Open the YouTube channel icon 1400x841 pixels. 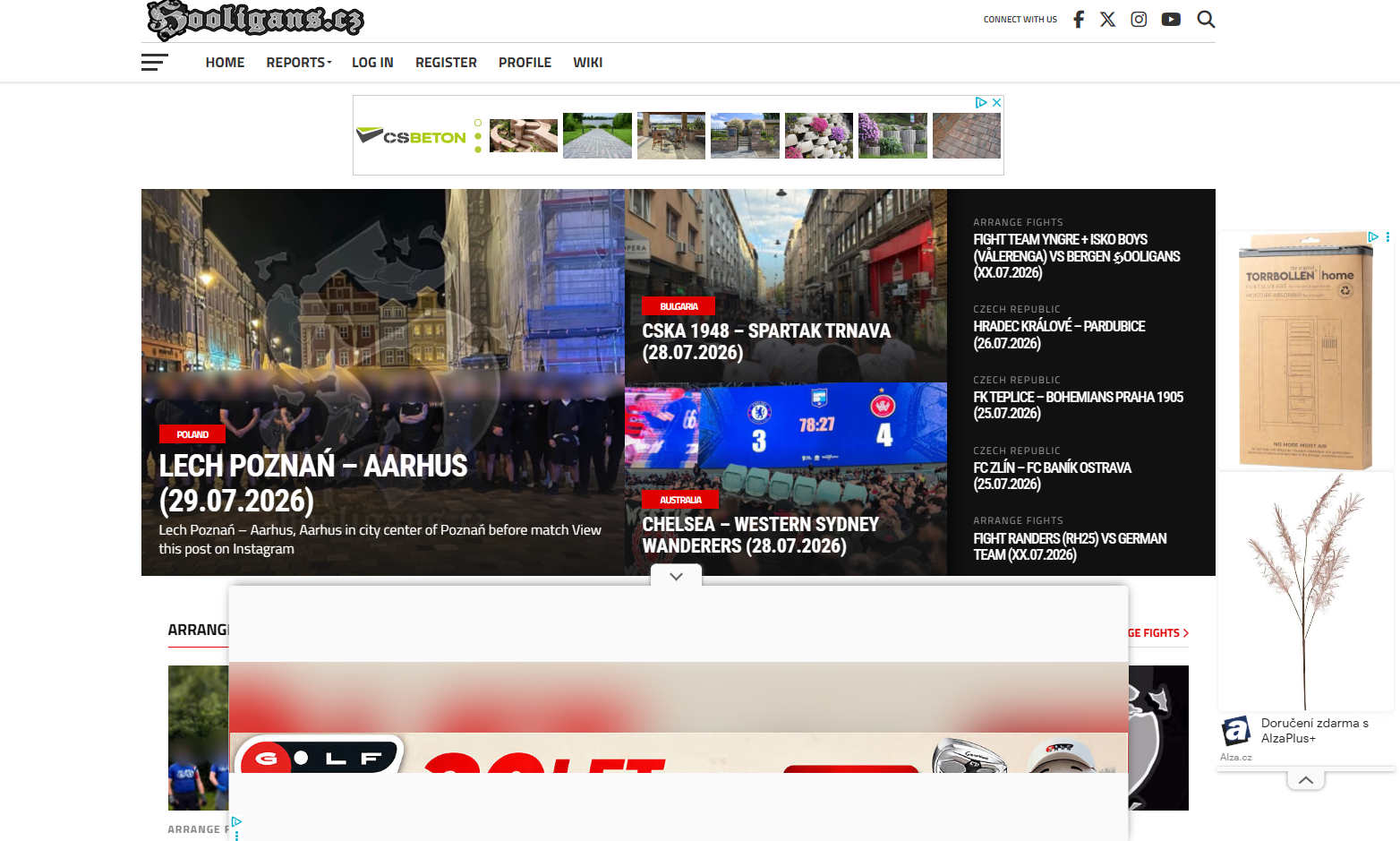(x=1171, y=20)
